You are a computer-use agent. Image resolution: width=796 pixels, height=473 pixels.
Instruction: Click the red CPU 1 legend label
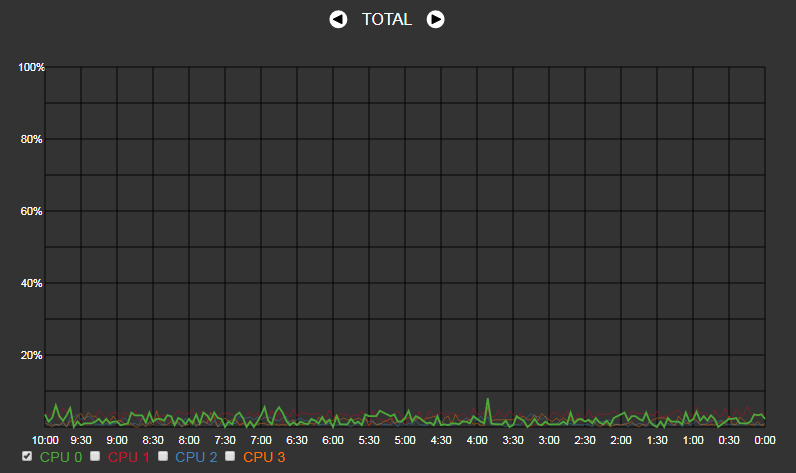[128, 457]
